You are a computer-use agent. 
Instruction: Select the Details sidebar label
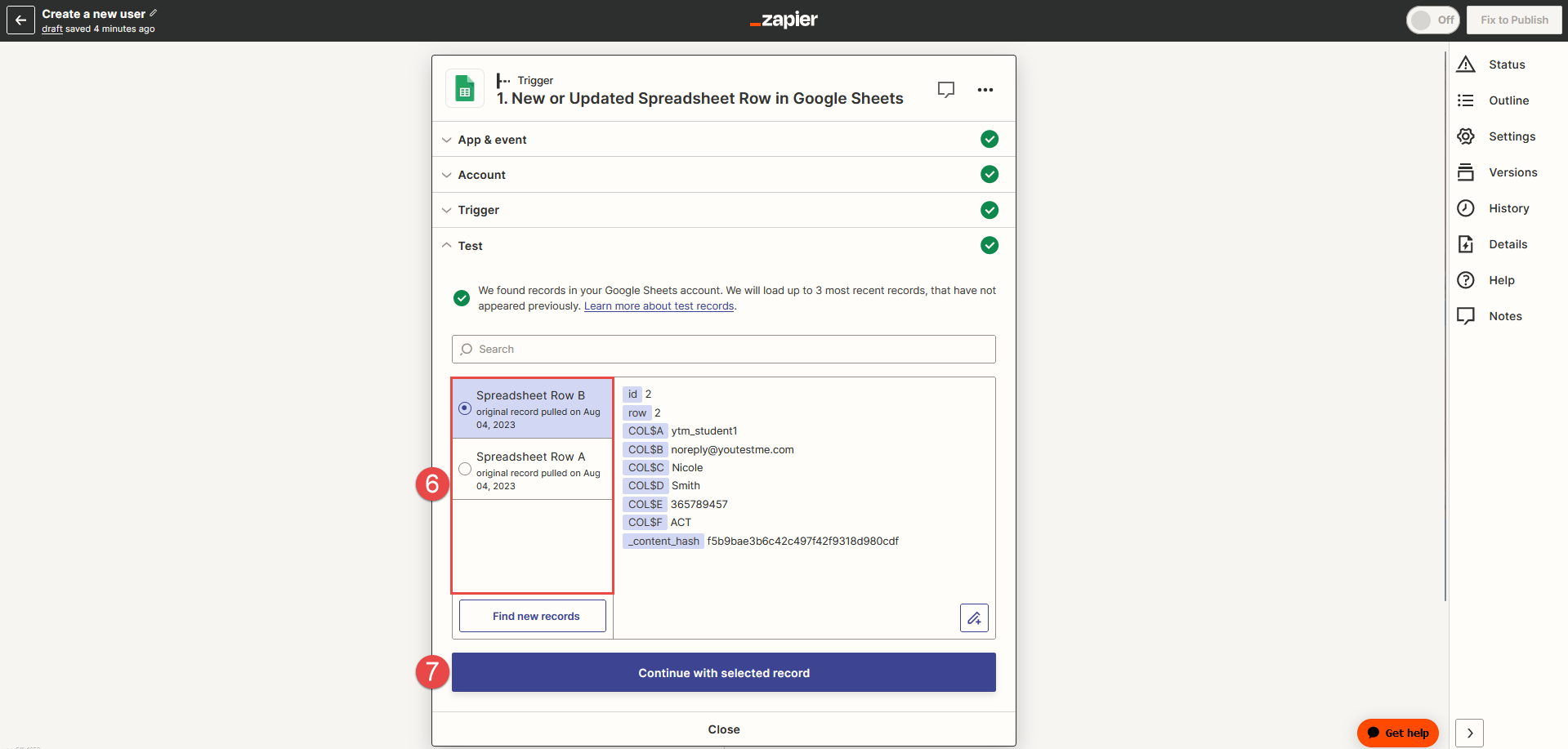pos(1508,244)
